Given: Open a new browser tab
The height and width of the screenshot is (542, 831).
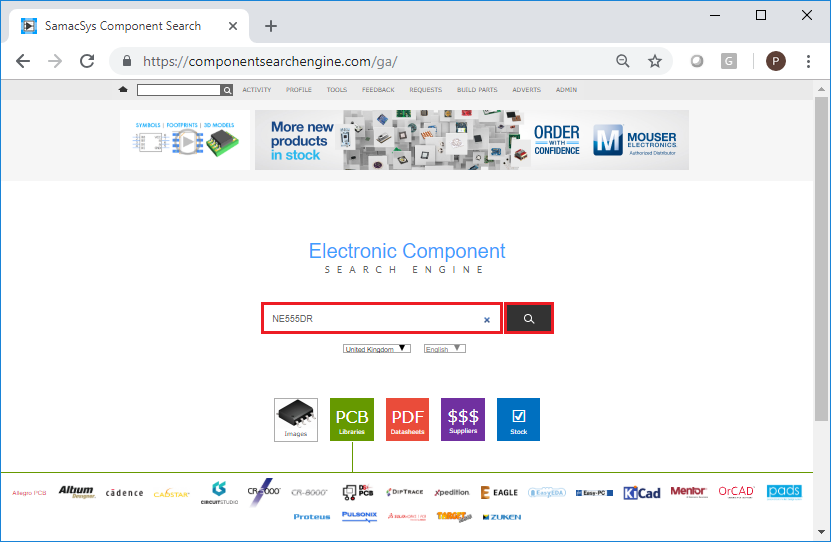Looking at the screenshot, I should (x=271, y=26).
